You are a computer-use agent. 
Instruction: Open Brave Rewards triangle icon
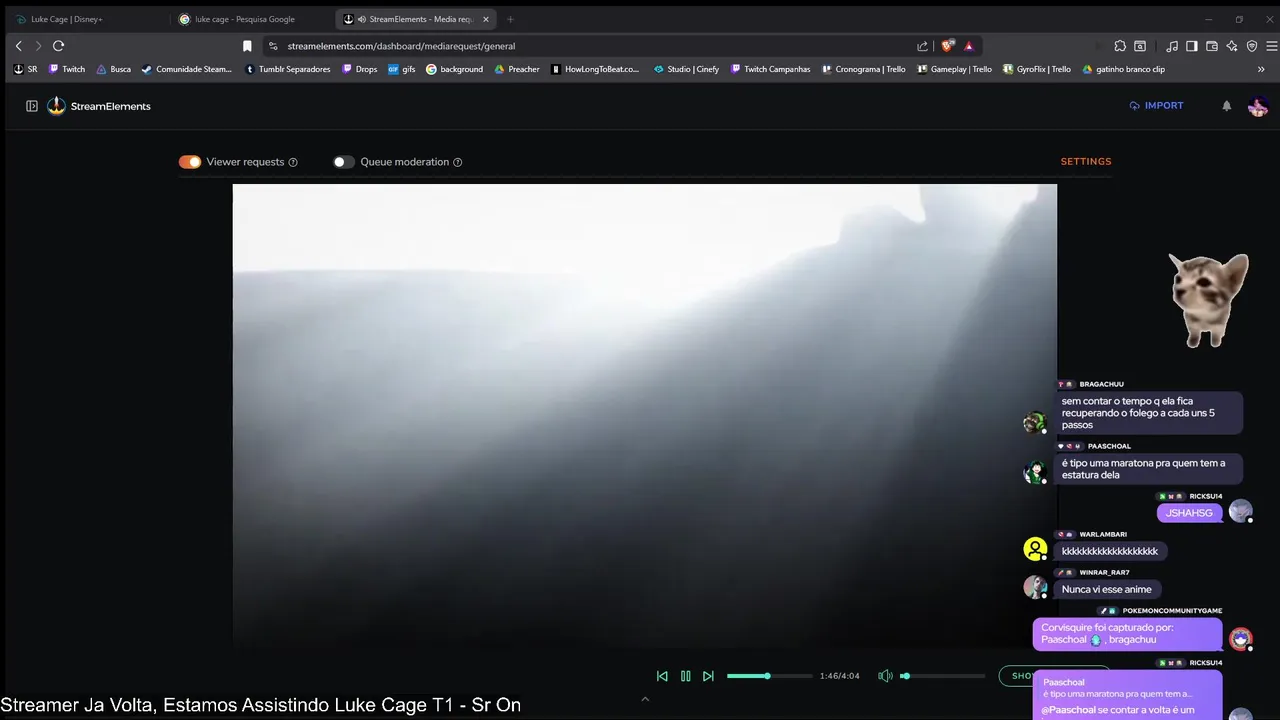pos(969,46)
